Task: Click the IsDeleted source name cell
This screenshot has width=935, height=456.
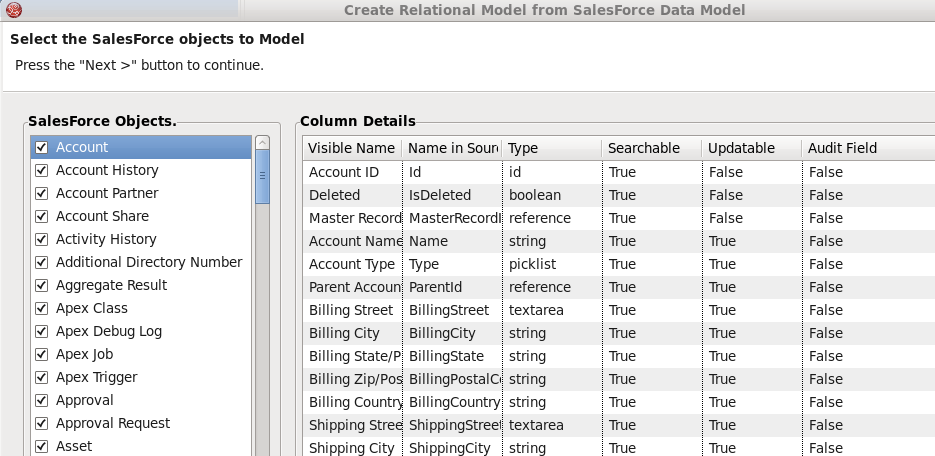Action: click(x=453, y=196)
